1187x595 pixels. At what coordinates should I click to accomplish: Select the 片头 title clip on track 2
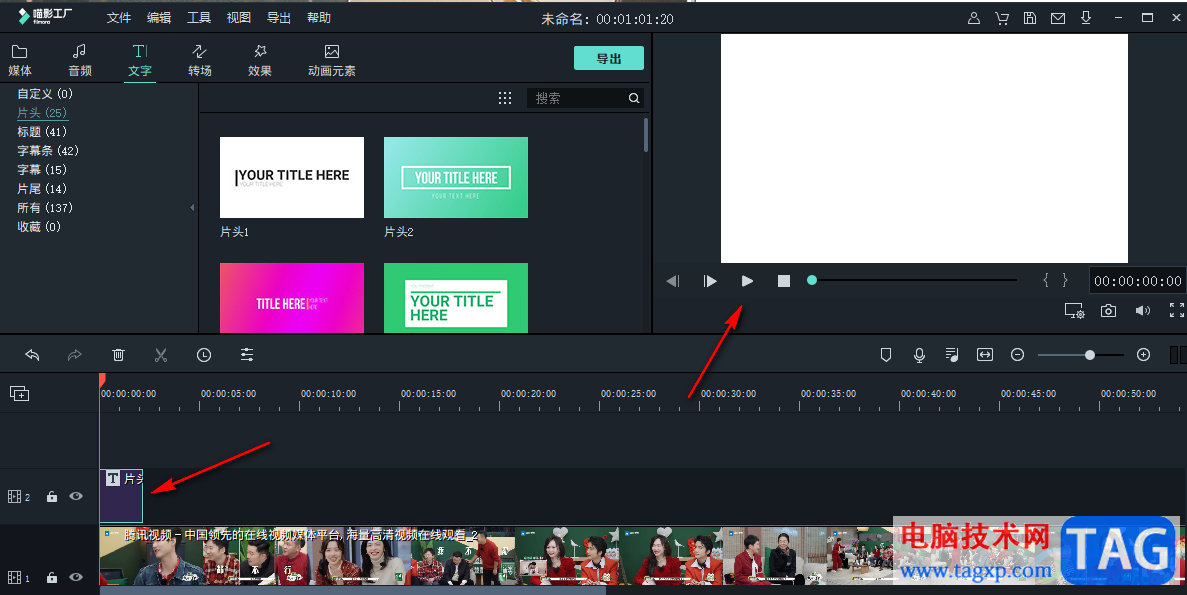(x=121, y=495)
